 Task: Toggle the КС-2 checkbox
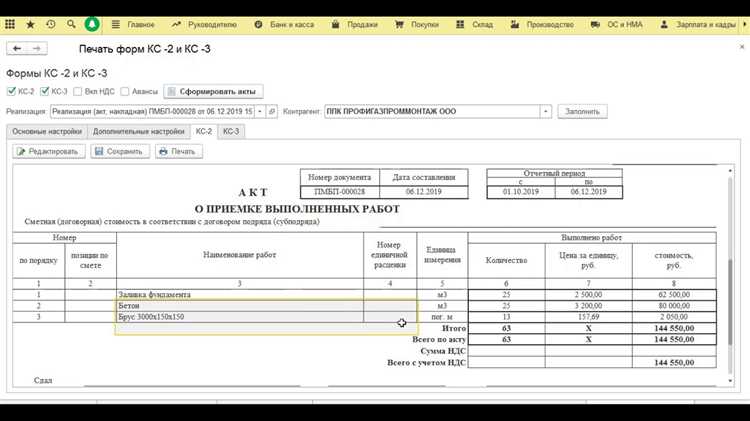click(x=11, y=91)
